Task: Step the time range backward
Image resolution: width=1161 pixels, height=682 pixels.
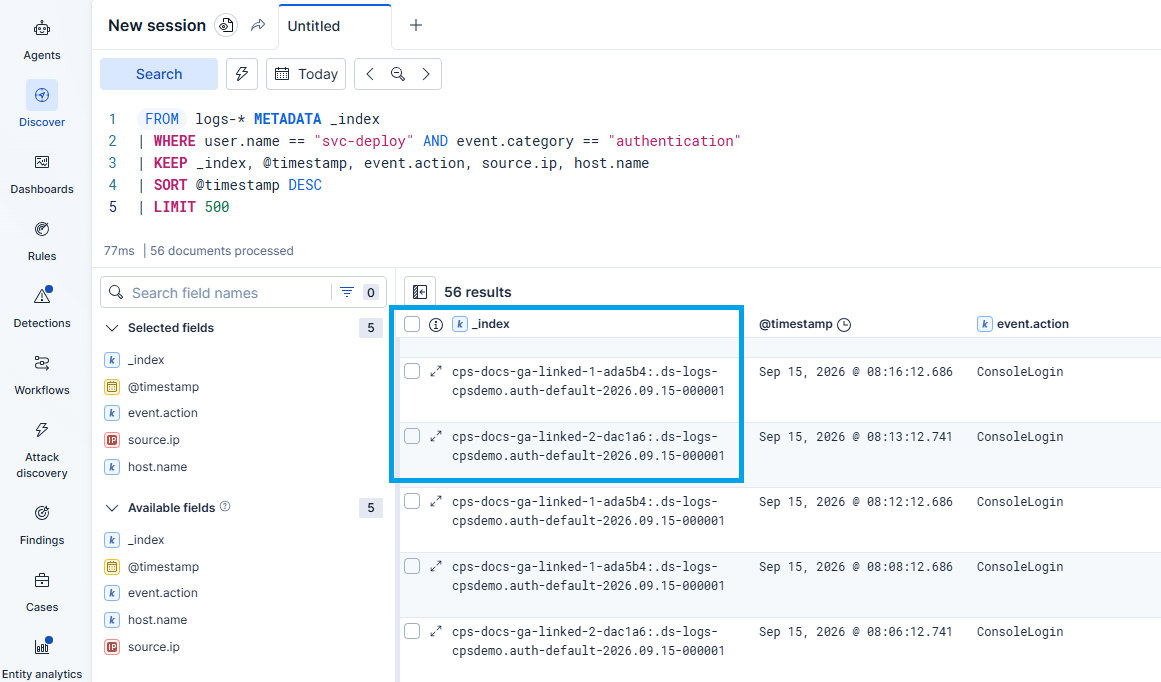Action: [x=370, y=74]
